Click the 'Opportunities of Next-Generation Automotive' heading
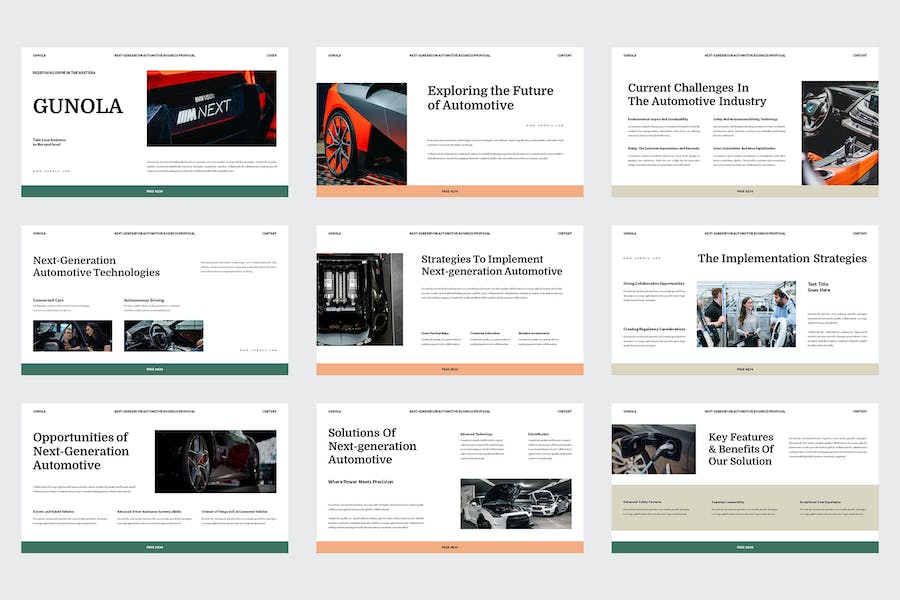 click(x=80, y=451)
